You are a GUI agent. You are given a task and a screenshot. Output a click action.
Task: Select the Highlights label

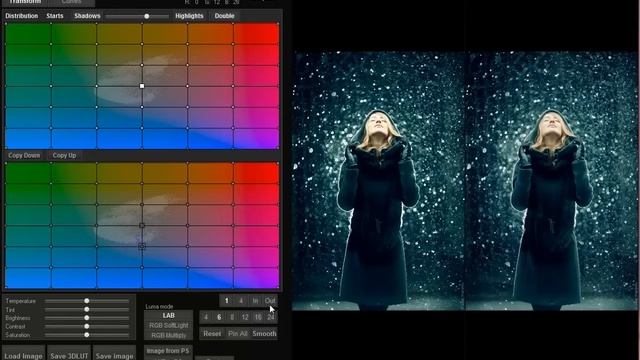[189, 16]
